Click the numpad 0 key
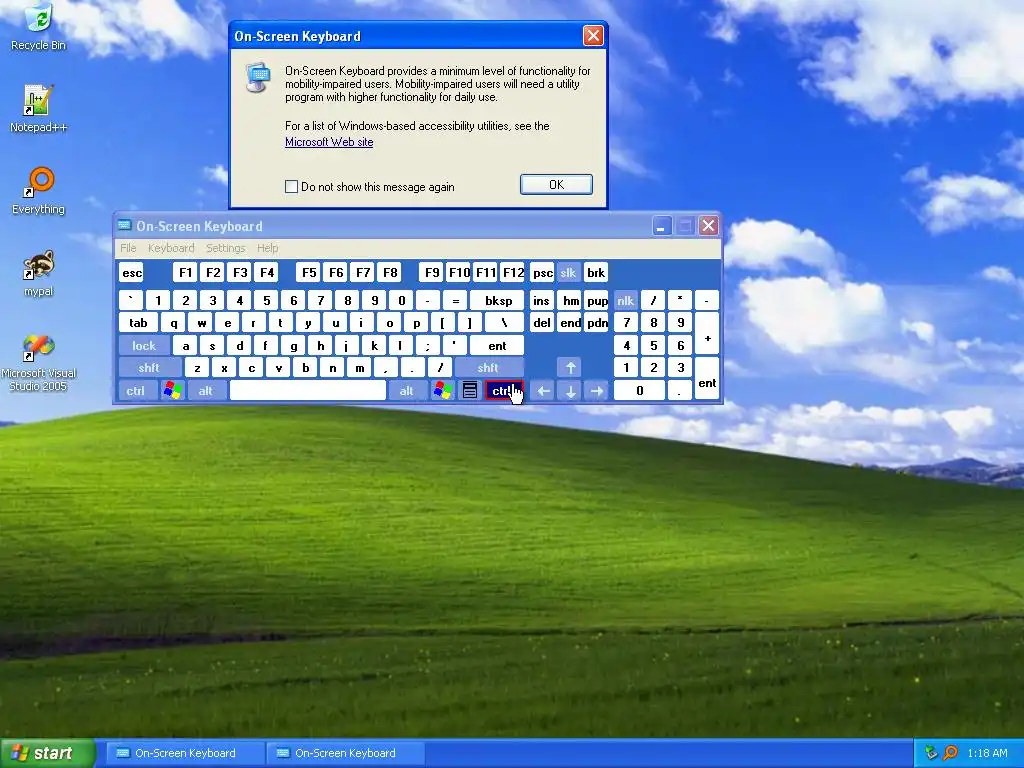 point(639,391)
